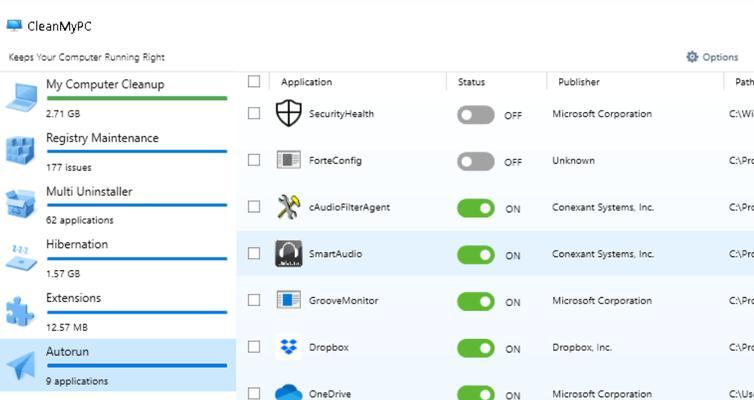This screenshot has height=400, width=754.
Task: Click the Autorun paper plane icon
Action: point(21,366)
